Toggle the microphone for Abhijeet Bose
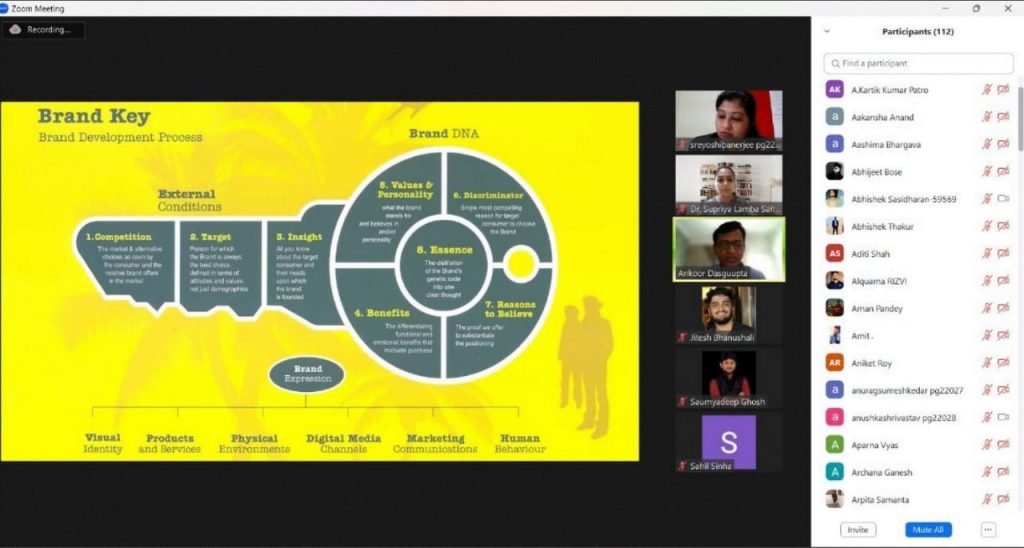This screenshot has width=1024, height=548. pyautogui.click(x=987, y=172)
